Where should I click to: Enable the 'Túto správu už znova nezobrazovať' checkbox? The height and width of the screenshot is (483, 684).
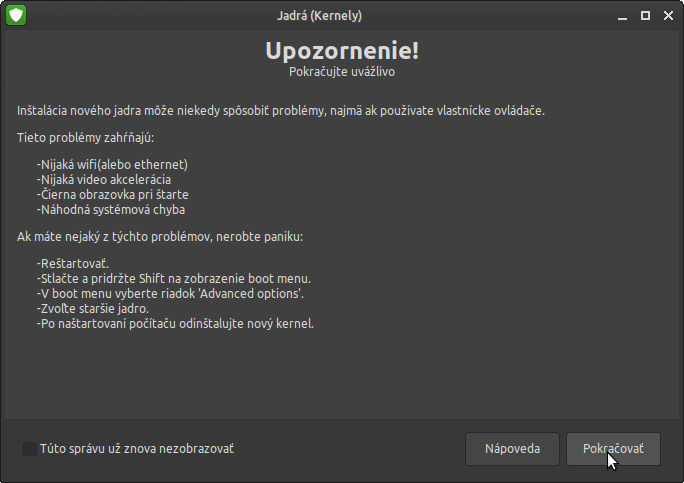pyautogui.click(x=29, y=449)
